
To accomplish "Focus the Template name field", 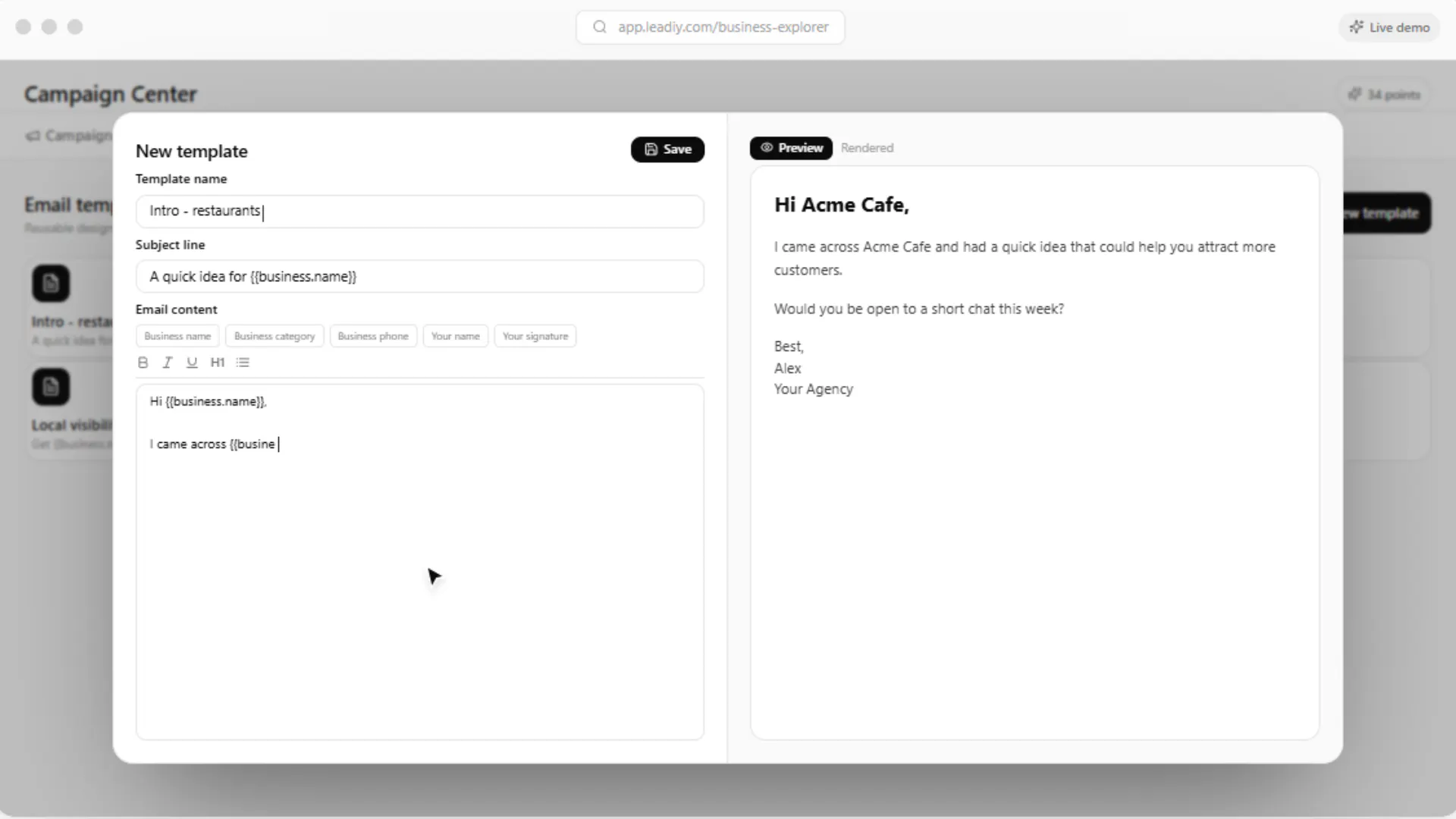I will click(420, 211).
